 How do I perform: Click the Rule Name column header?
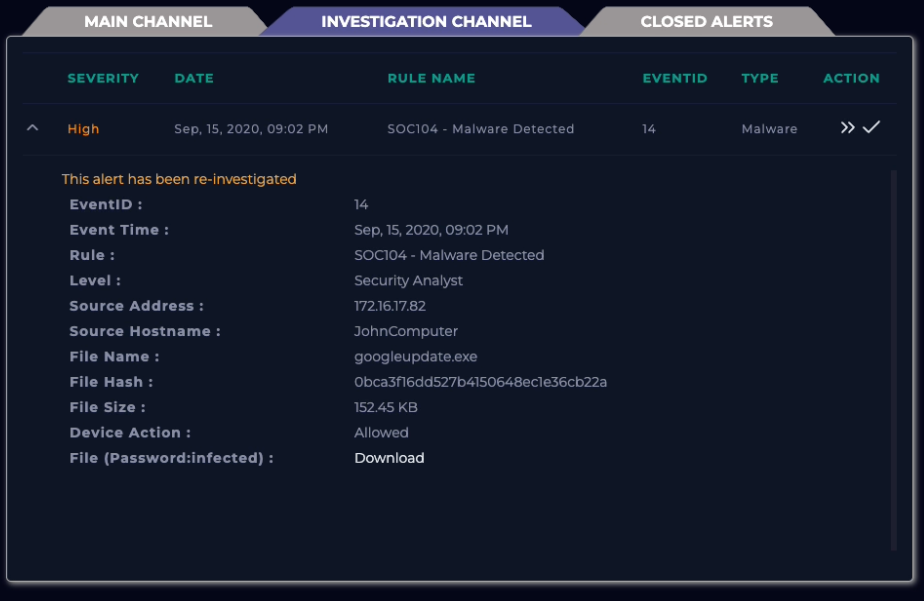pos(431,78)
